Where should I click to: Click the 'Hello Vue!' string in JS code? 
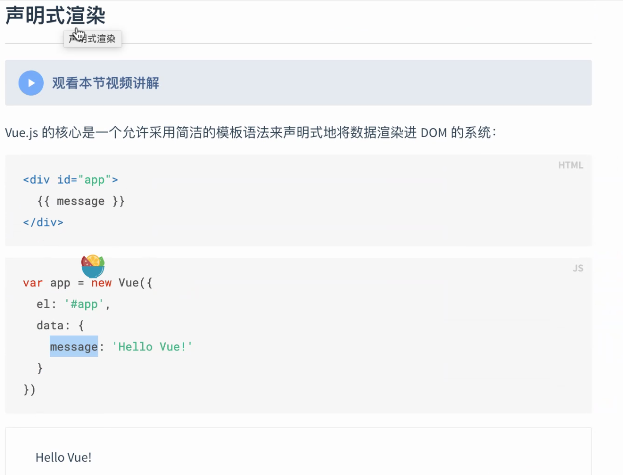tap(152, 346)
